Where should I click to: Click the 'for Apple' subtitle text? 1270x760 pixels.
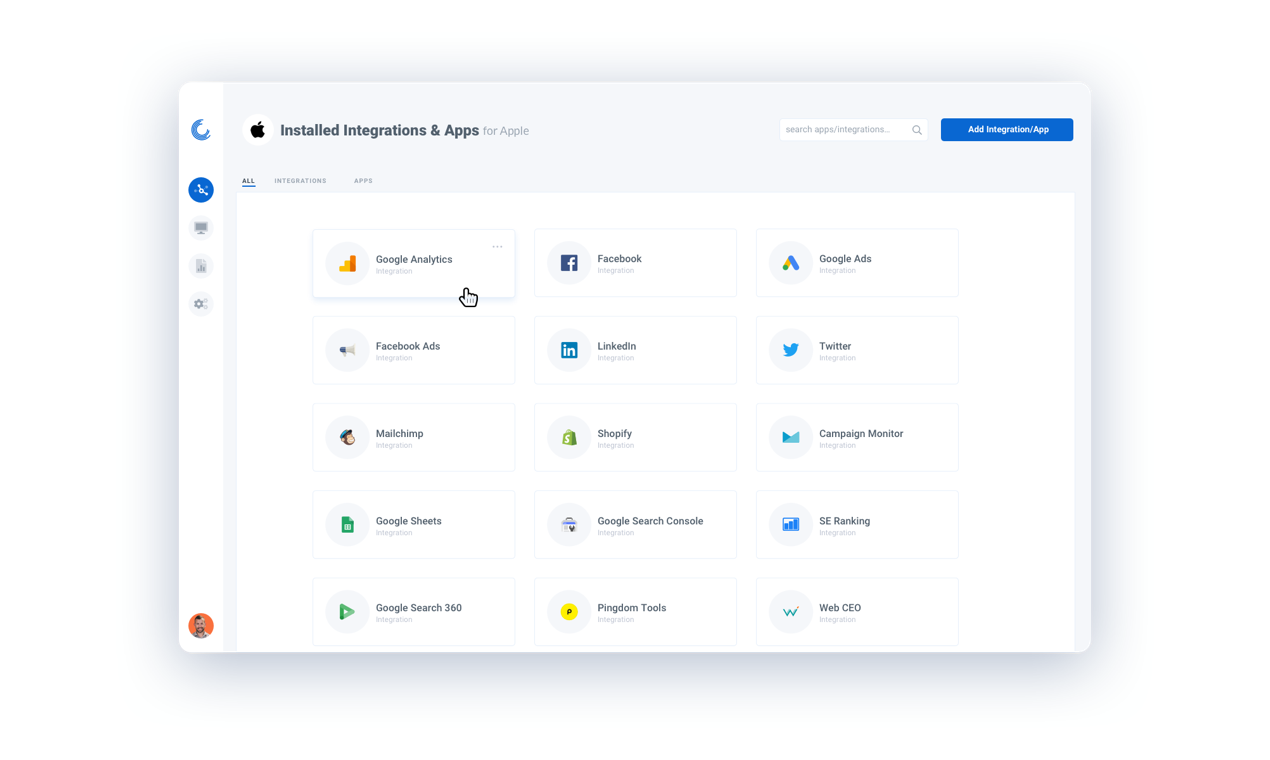[506, 131]
